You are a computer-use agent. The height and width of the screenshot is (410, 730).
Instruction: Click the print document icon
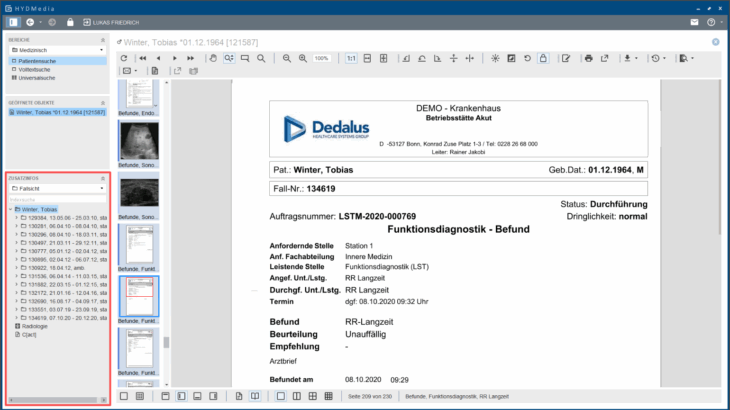pos(589,59)
